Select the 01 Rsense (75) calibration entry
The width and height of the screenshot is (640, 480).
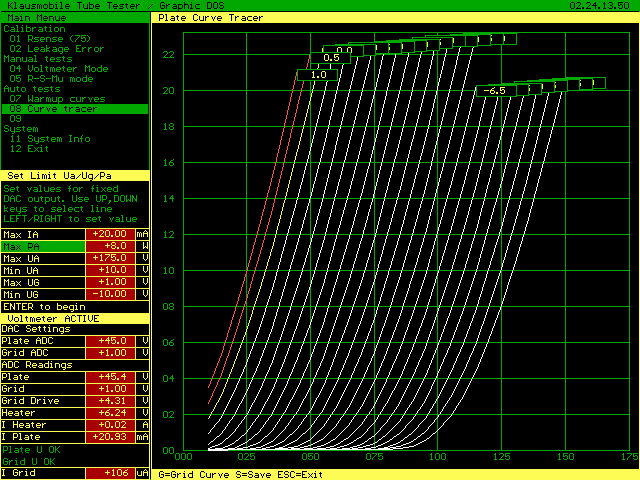pyautogui.click(x=50, y=39)
